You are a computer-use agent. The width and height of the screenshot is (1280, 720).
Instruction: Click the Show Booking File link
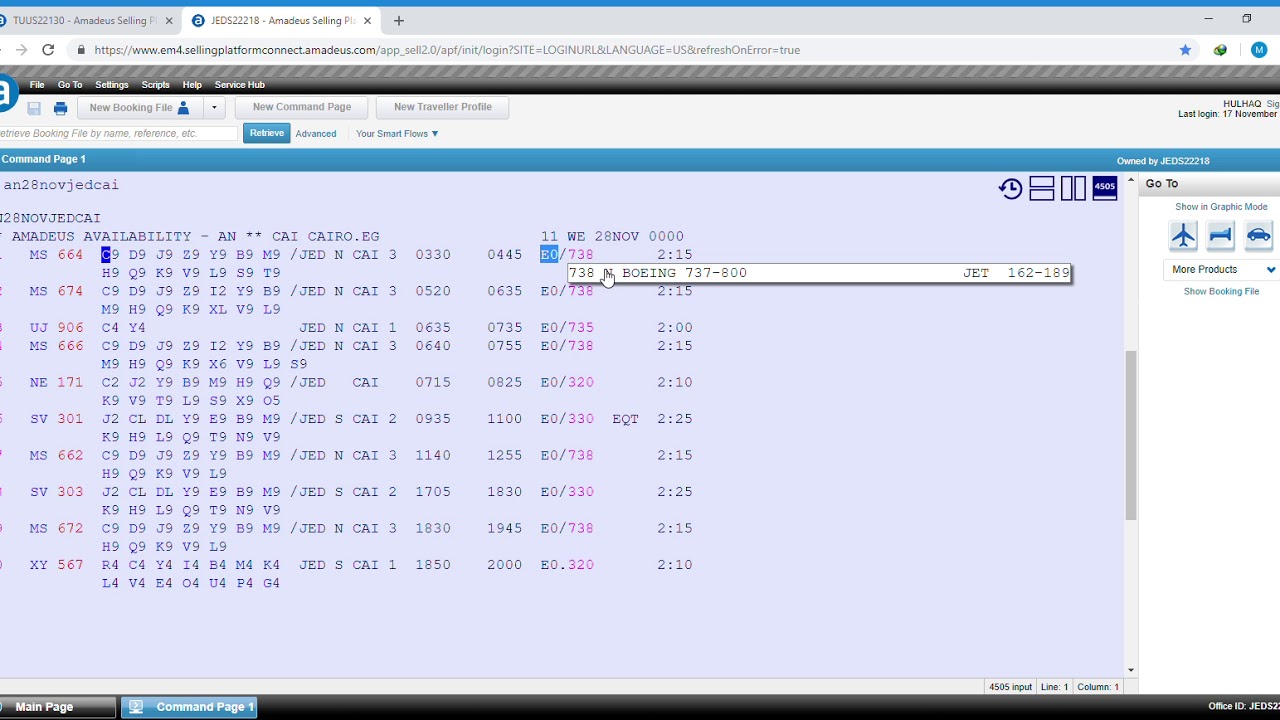1221,292
